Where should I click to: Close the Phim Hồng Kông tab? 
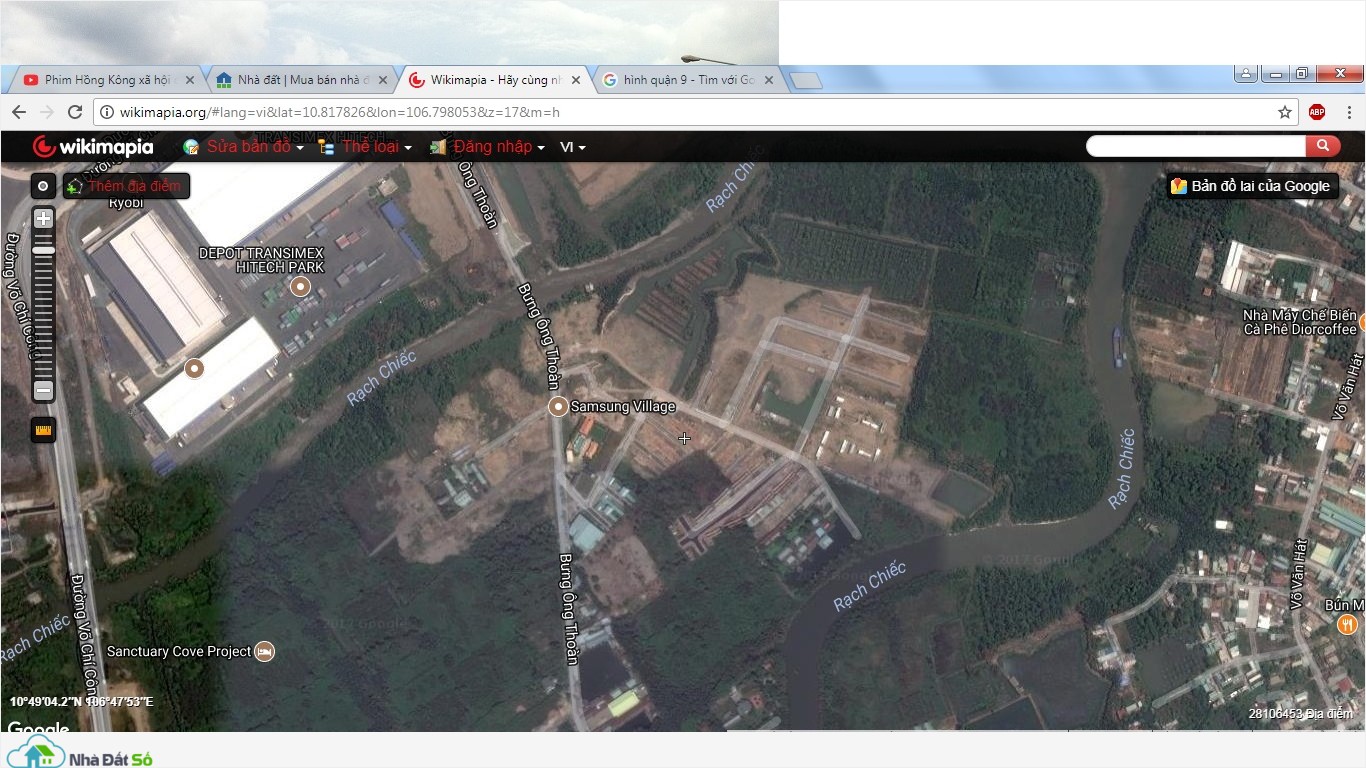coord(189,80)
